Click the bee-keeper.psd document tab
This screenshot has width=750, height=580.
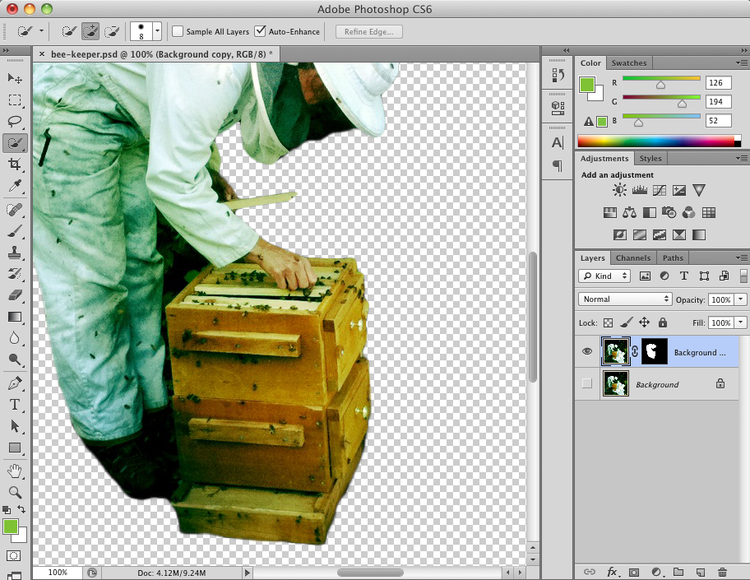click(160, 54)
